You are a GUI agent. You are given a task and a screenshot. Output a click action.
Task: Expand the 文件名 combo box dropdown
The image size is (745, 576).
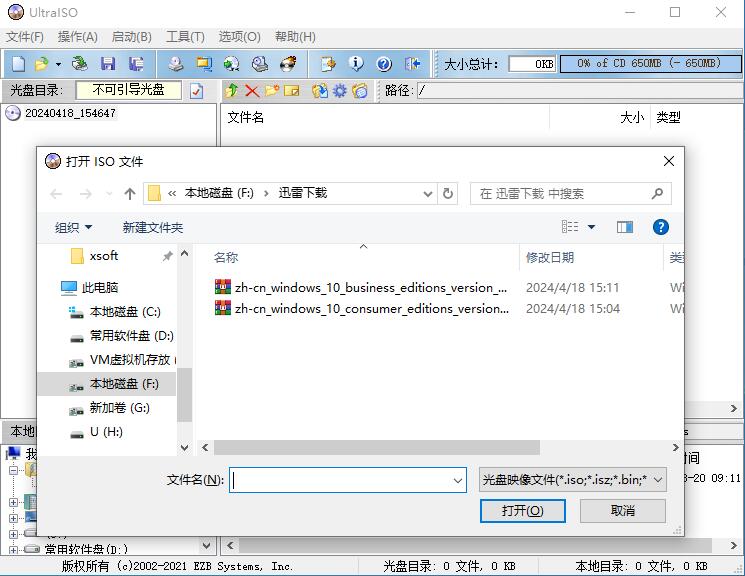458,480
